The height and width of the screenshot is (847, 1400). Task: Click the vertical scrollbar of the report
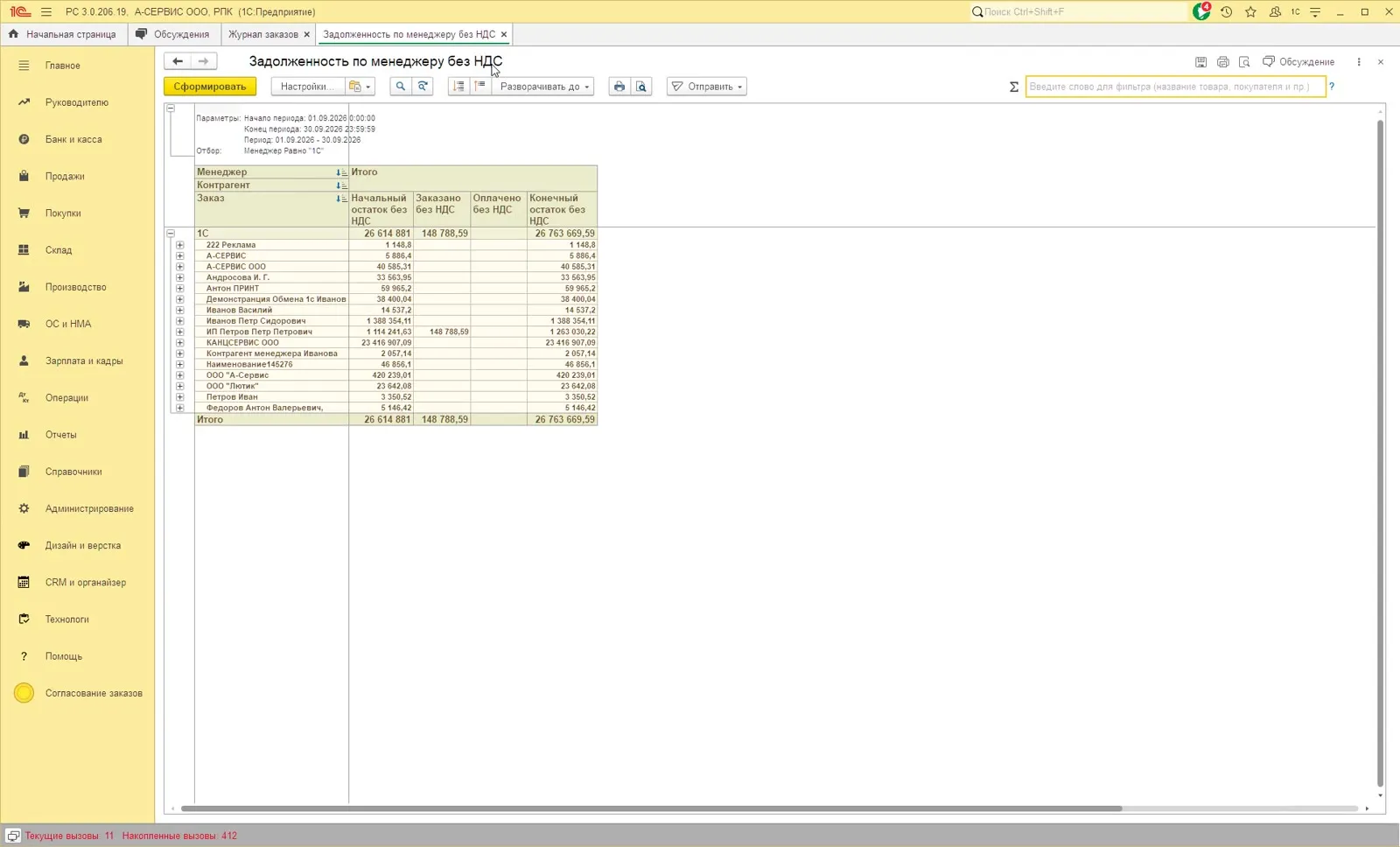1381,453
